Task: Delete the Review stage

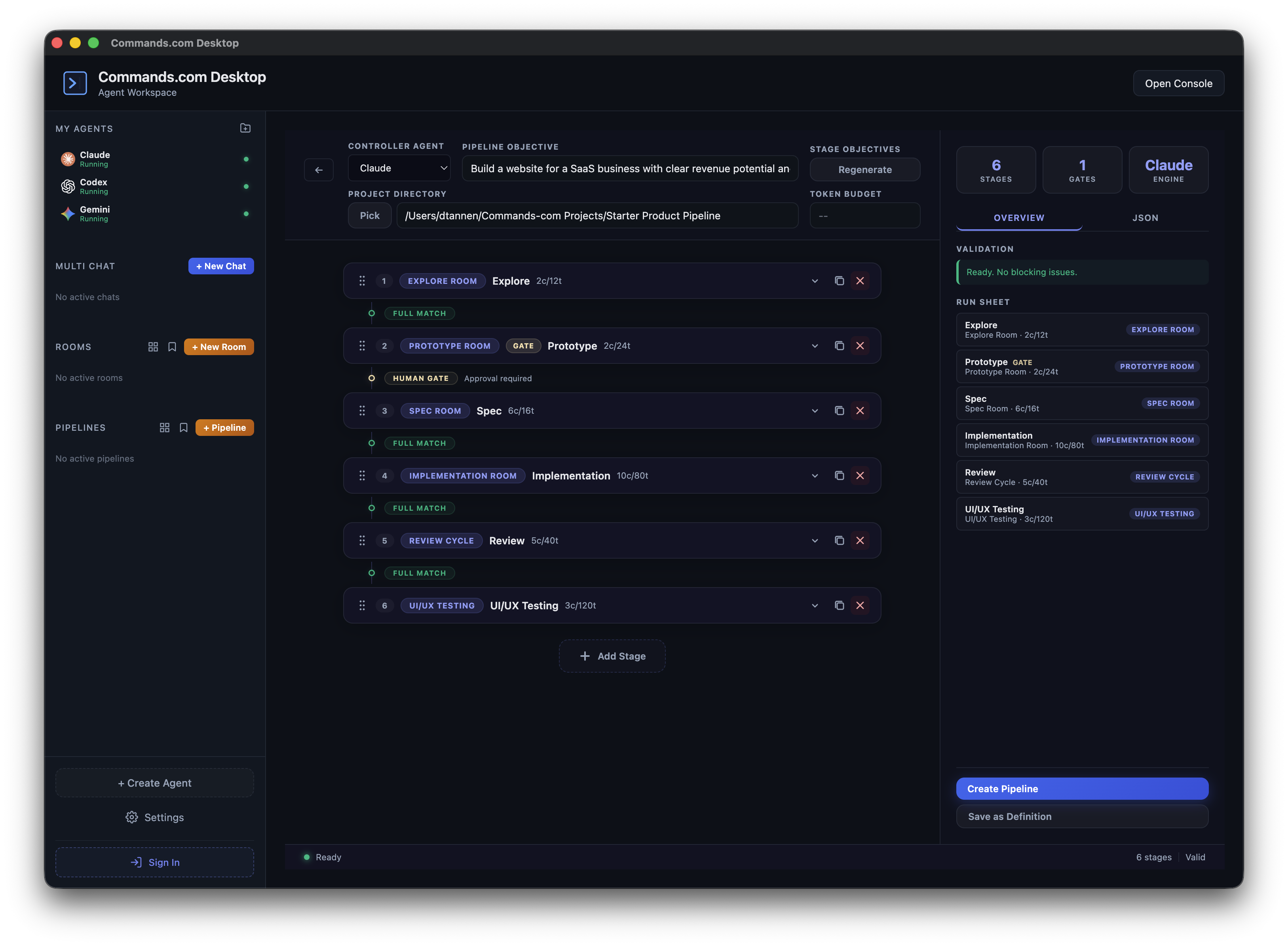Action: tap(860, 540)
